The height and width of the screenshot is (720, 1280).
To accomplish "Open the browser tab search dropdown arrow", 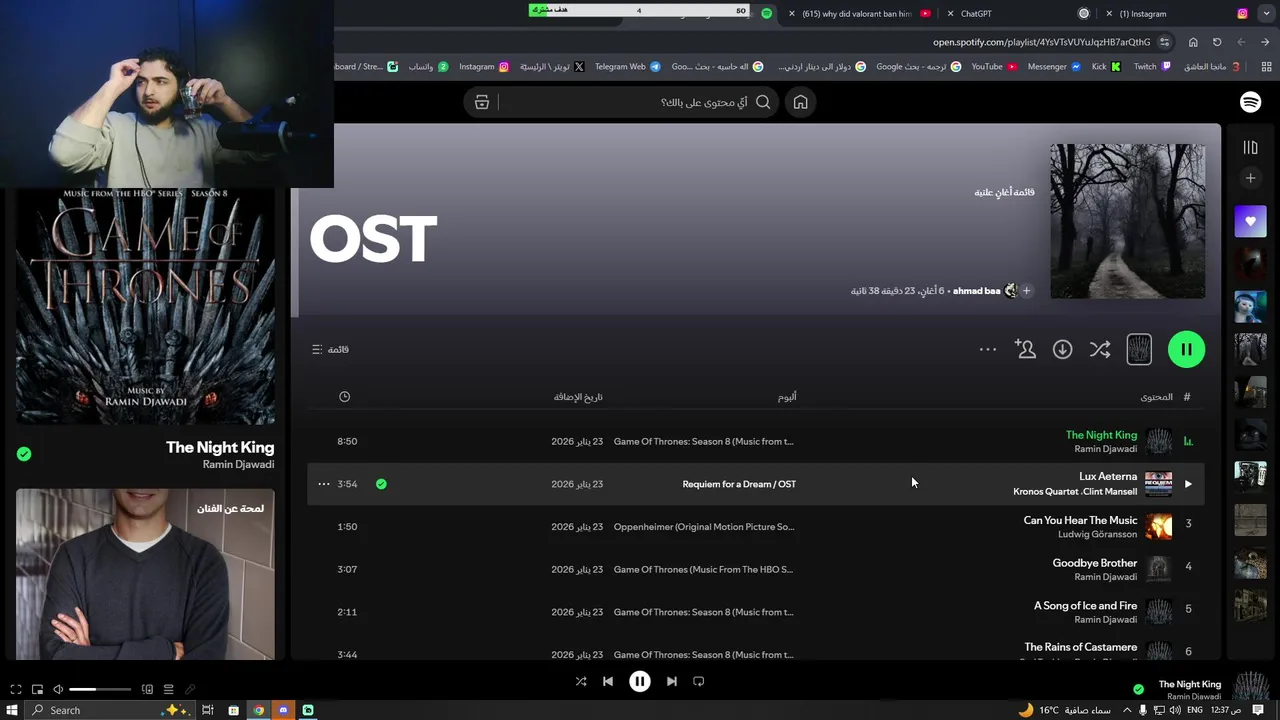I will pyautogui.click(x=1265, y=13).
